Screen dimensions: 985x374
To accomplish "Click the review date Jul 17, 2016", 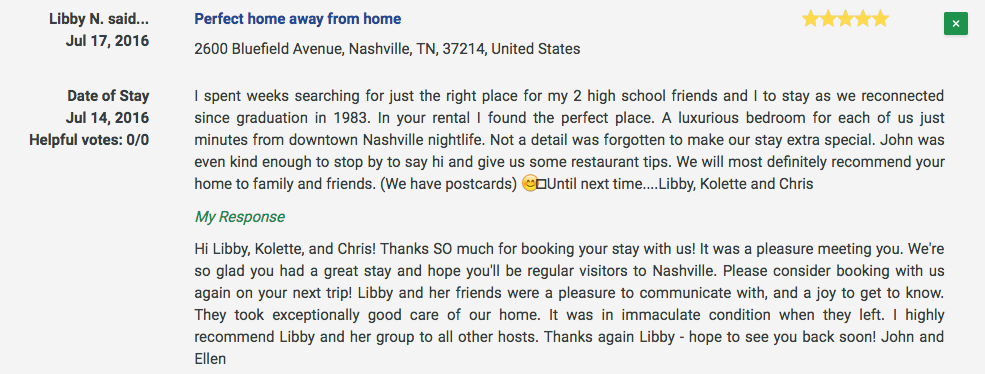I will coord(107,41).
